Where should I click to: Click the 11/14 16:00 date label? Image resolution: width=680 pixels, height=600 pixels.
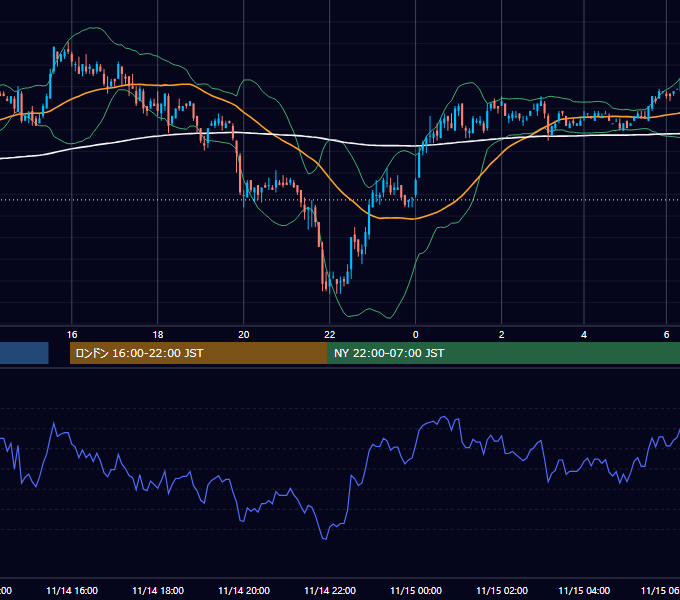(x=72, y=590)
